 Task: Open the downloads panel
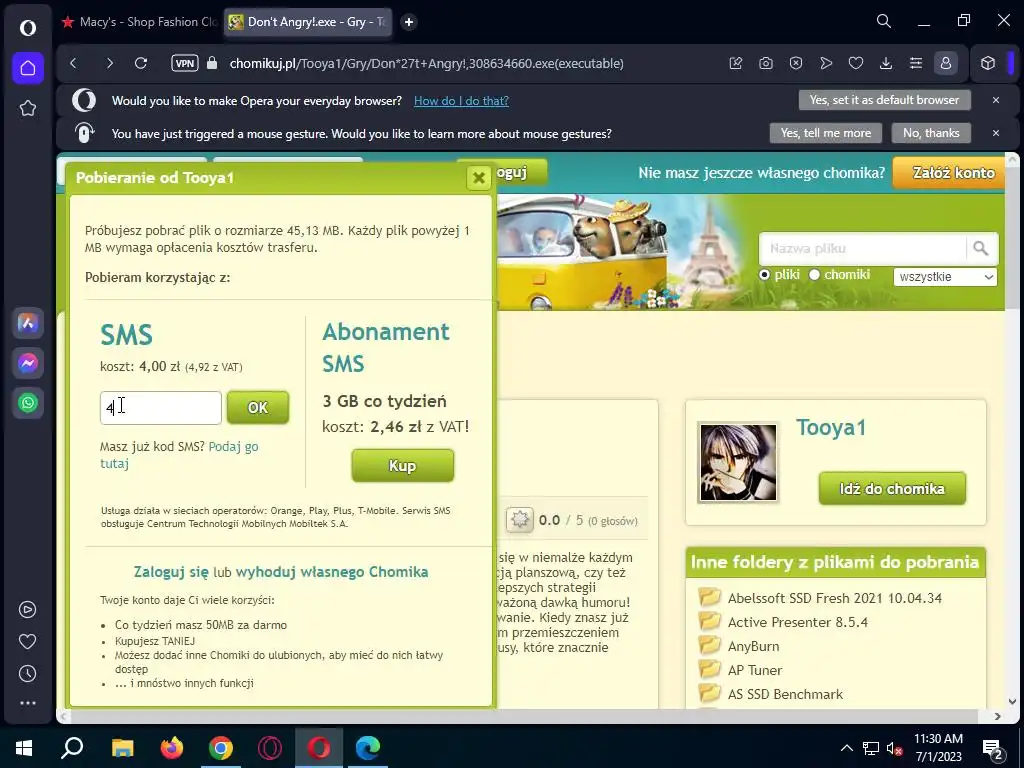click(x=886, y=63)
